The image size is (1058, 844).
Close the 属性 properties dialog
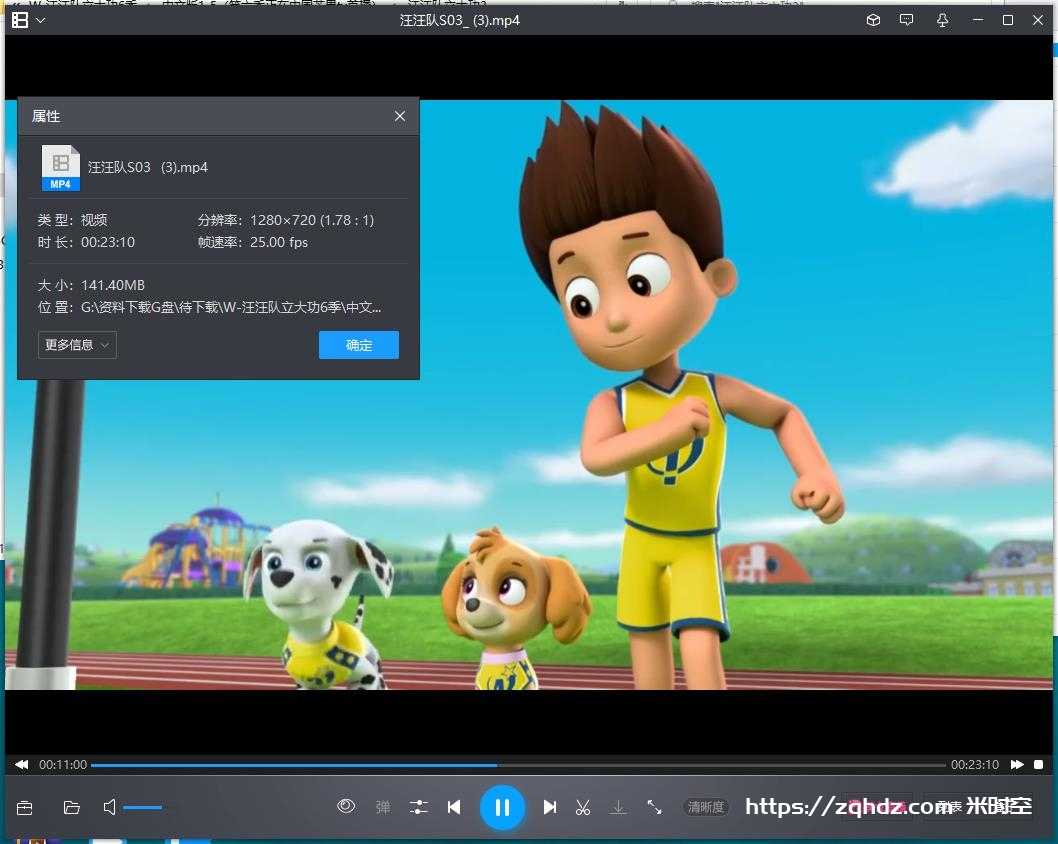400,116
